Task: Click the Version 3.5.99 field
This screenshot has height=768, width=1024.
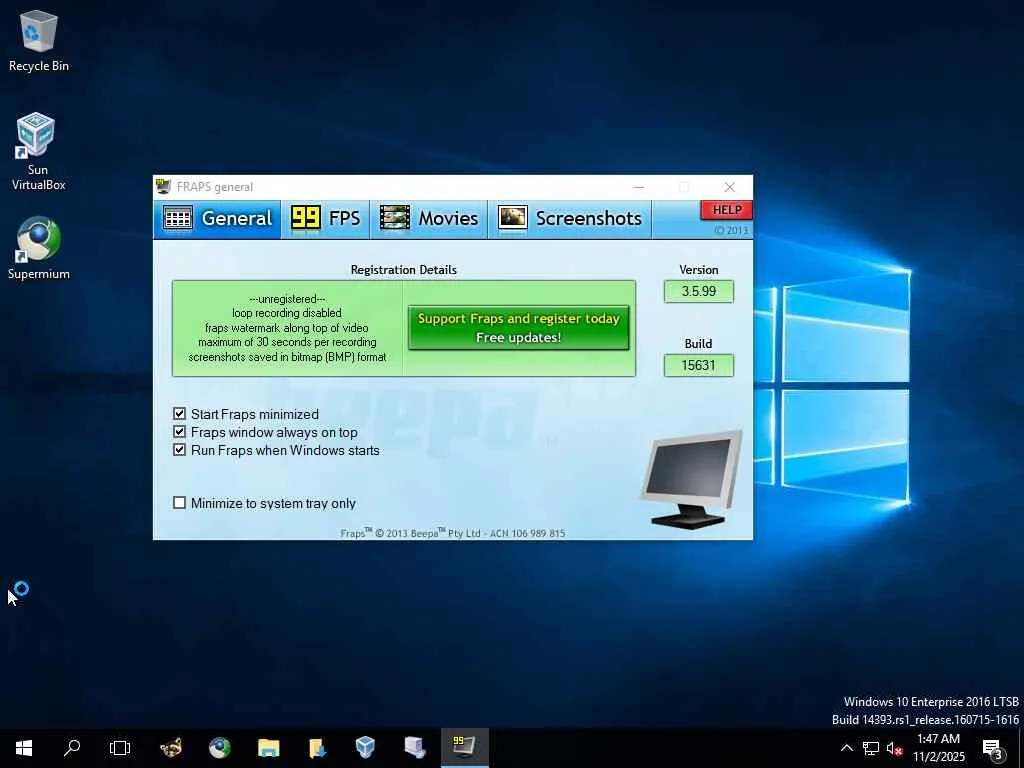Action: 699,291
